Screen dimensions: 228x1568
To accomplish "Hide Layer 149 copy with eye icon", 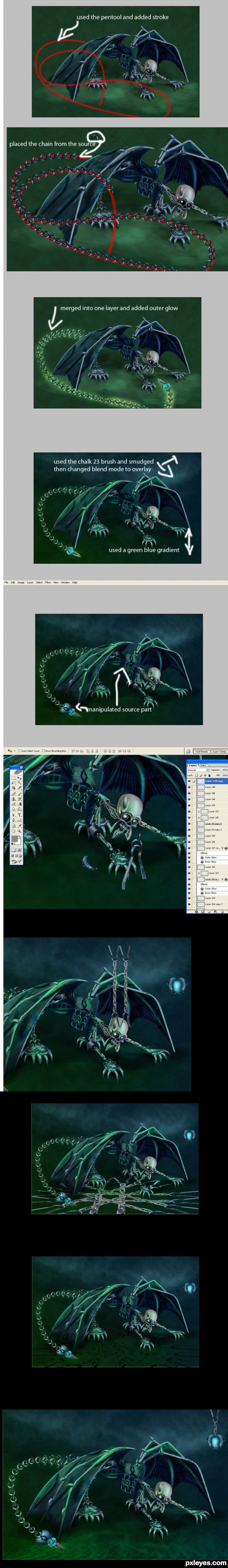I will (189, 781).
